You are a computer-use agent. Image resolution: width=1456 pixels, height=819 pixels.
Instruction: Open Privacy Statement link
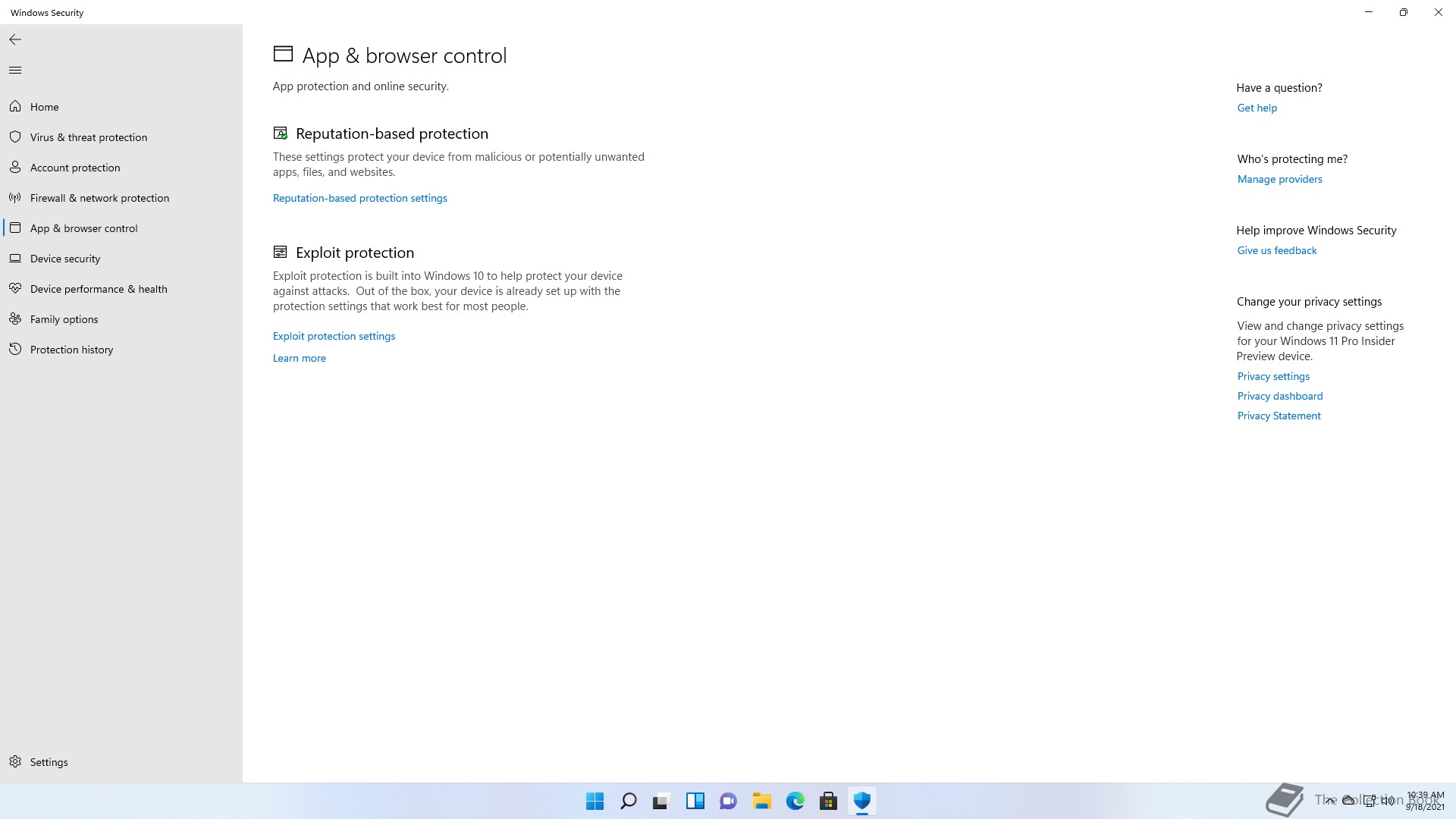tap(1279, 416)
